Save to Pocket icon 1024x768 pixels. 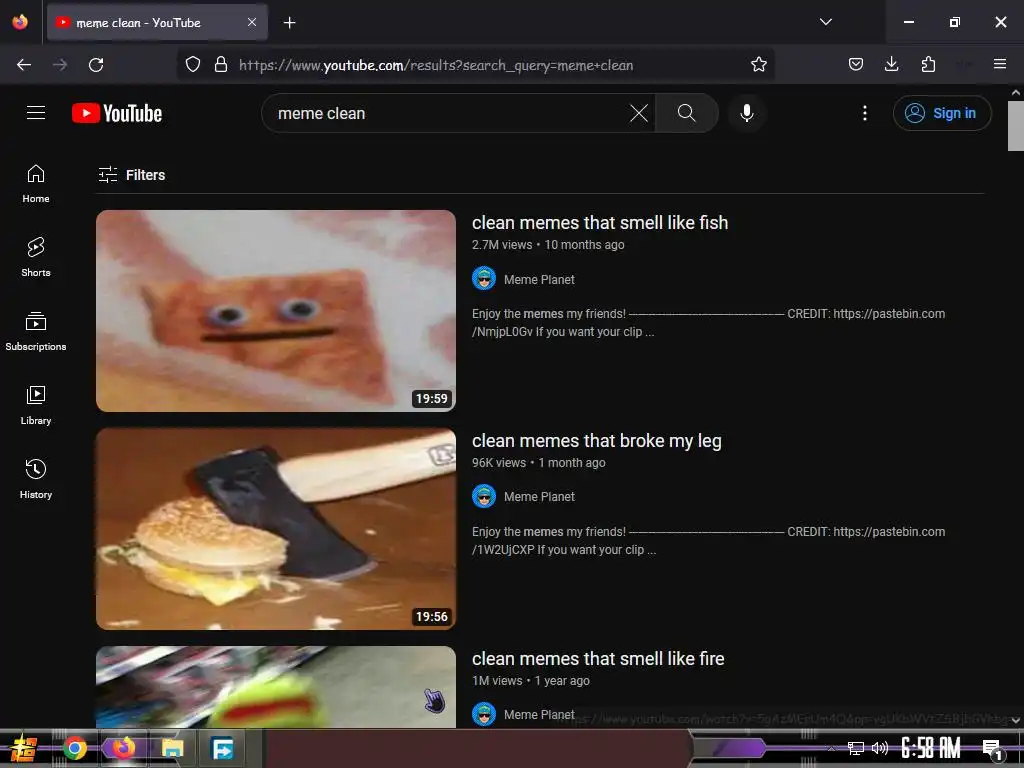point(856,64)
